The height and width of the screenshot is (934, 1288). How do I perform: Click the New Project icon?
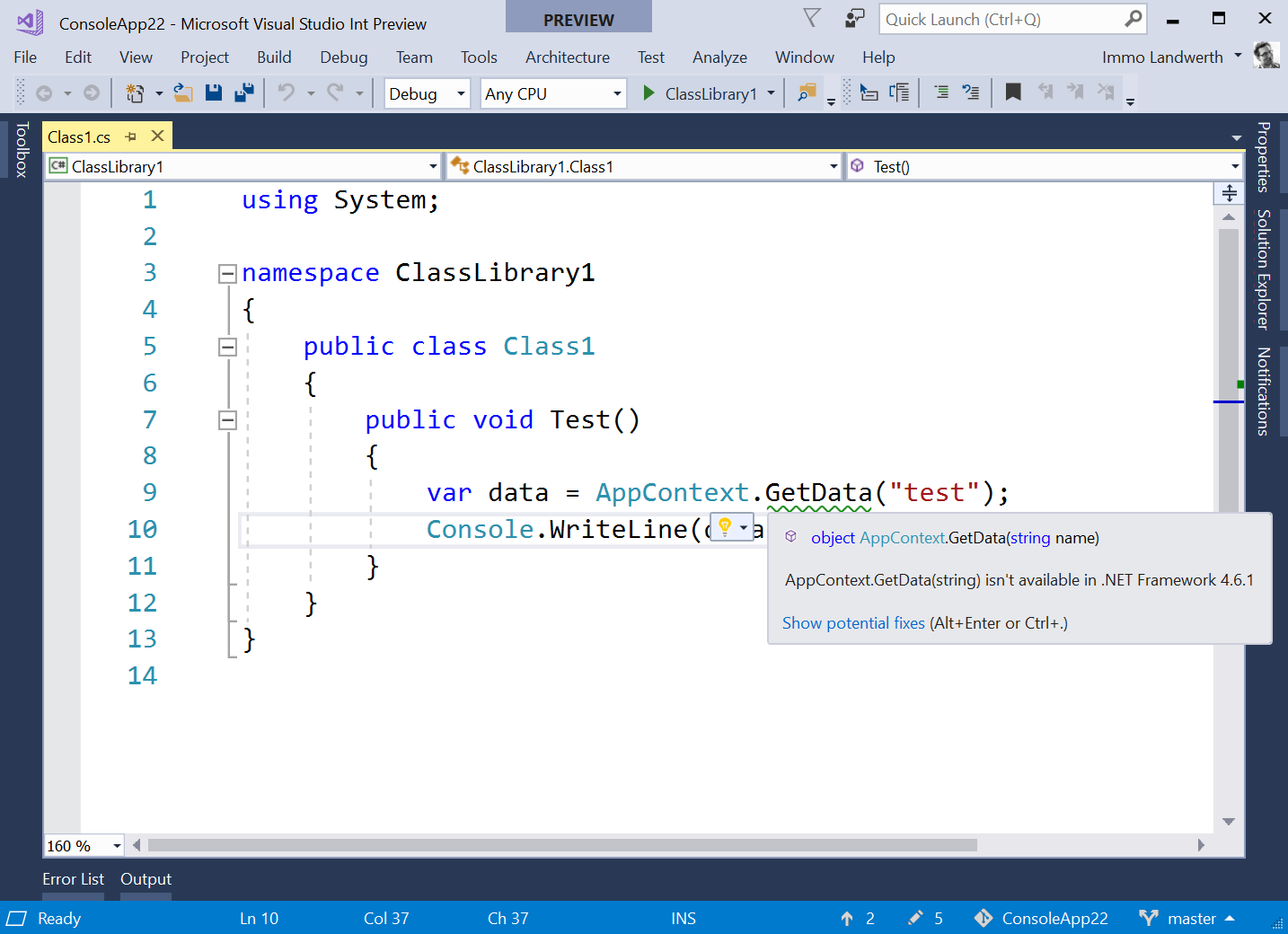(x=135, y=93)
